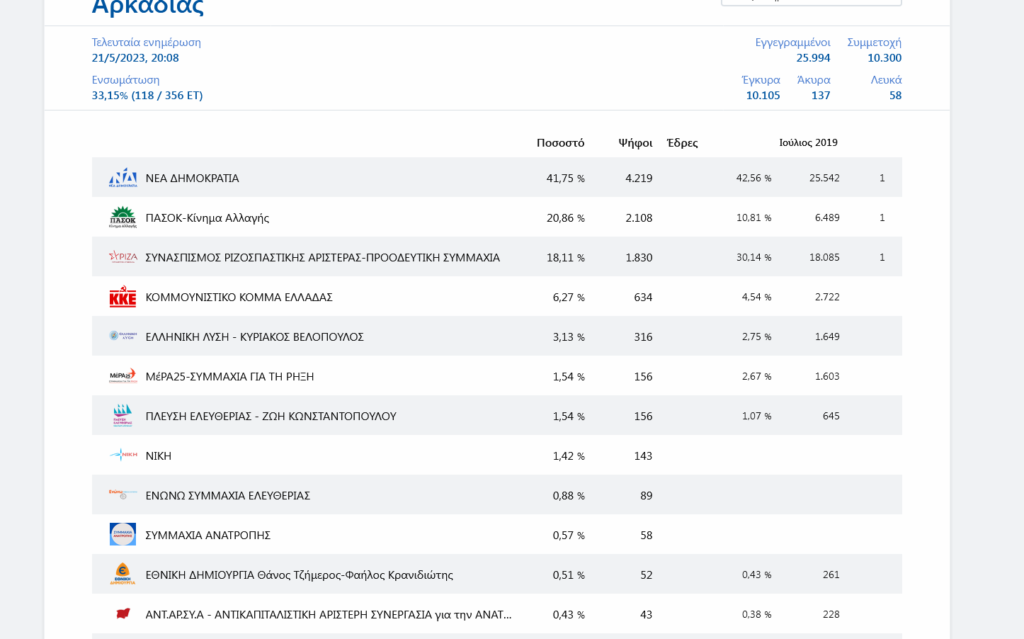Select the Πλεύση Ελευθερίας ship logo
Image resolution: width=1024 pixels, height=639 pixels.
(x=123, y=416)
